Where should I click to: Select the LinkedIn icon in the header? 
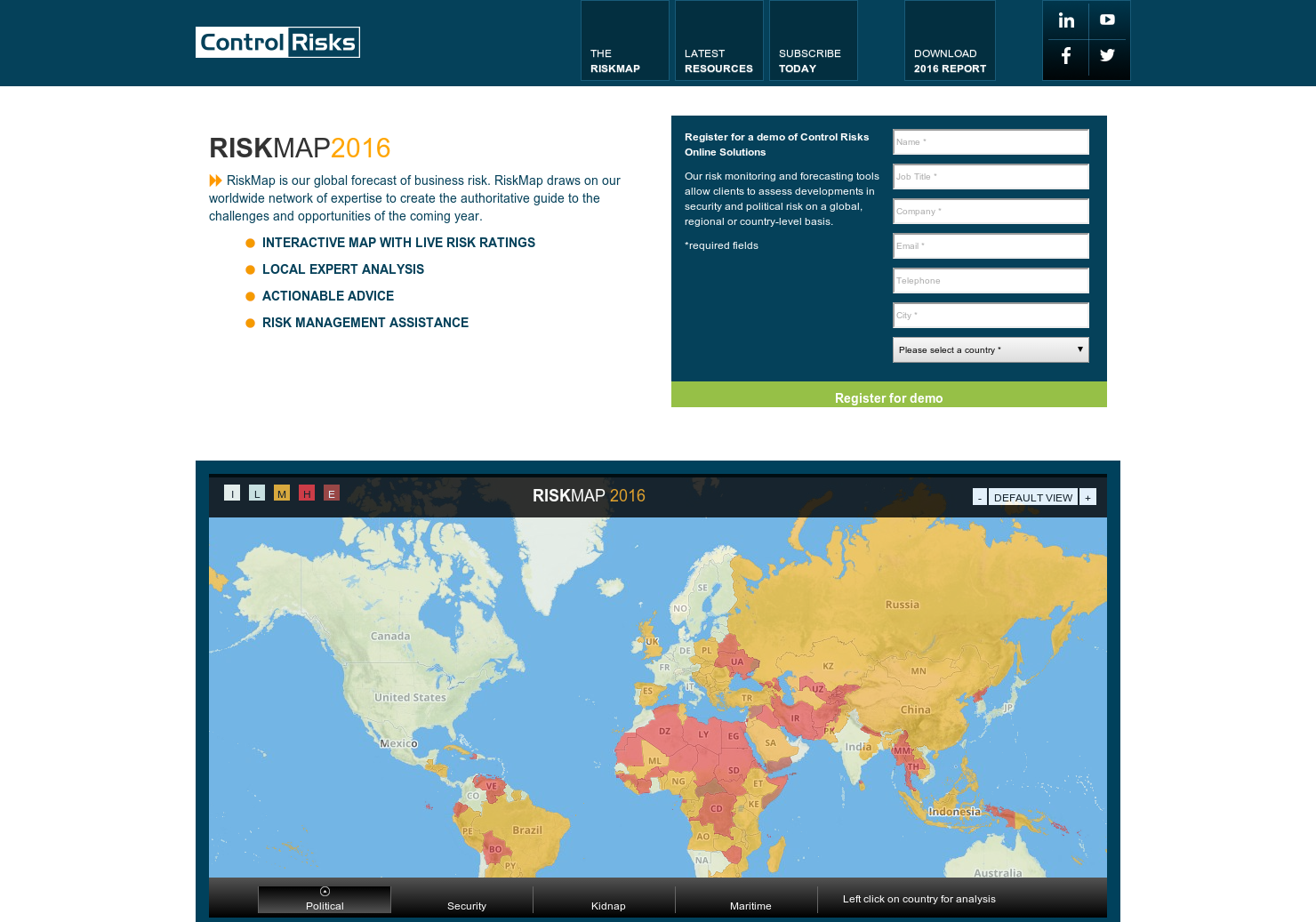pyautogui.click(x=1065, y=20)
